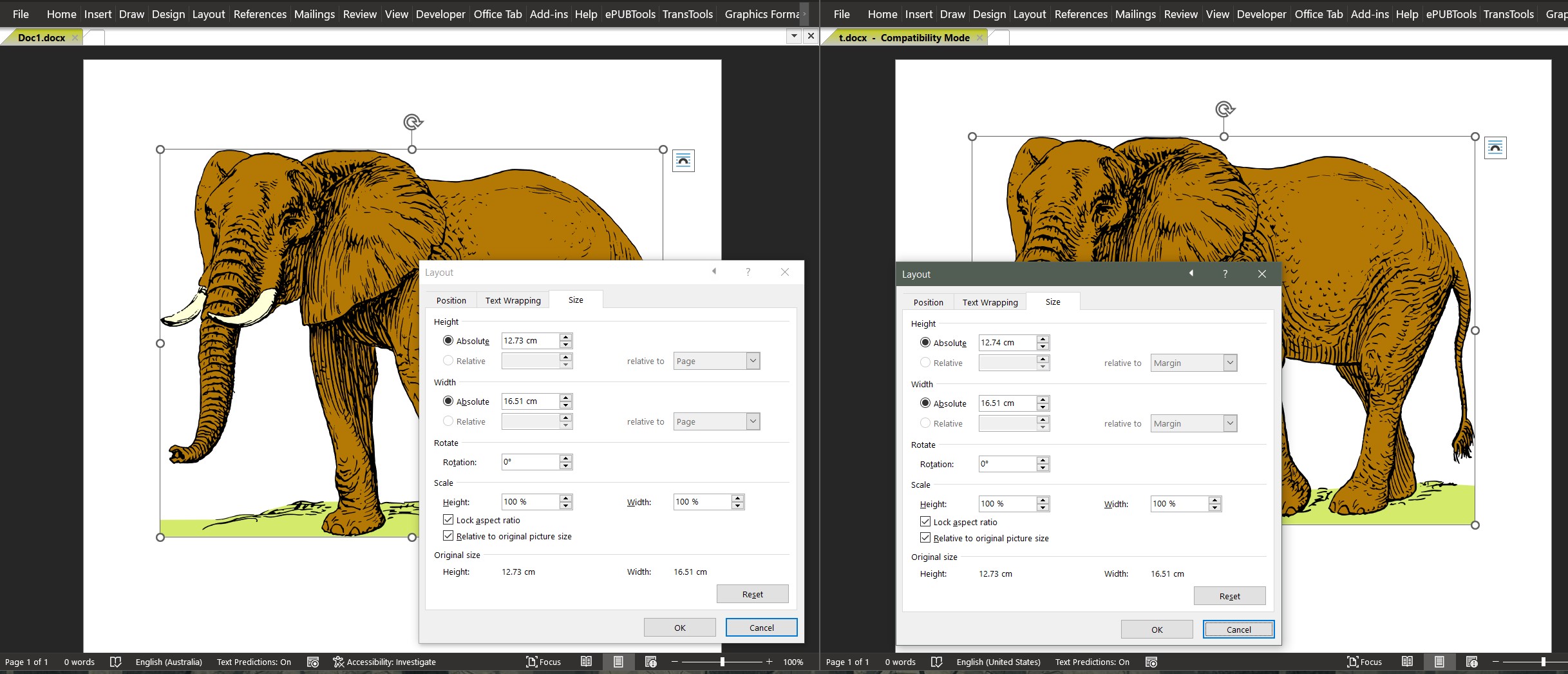Switch to Read Mode in left window
This screenshot has height=674, width=1568.
click(x=586, y=662)
